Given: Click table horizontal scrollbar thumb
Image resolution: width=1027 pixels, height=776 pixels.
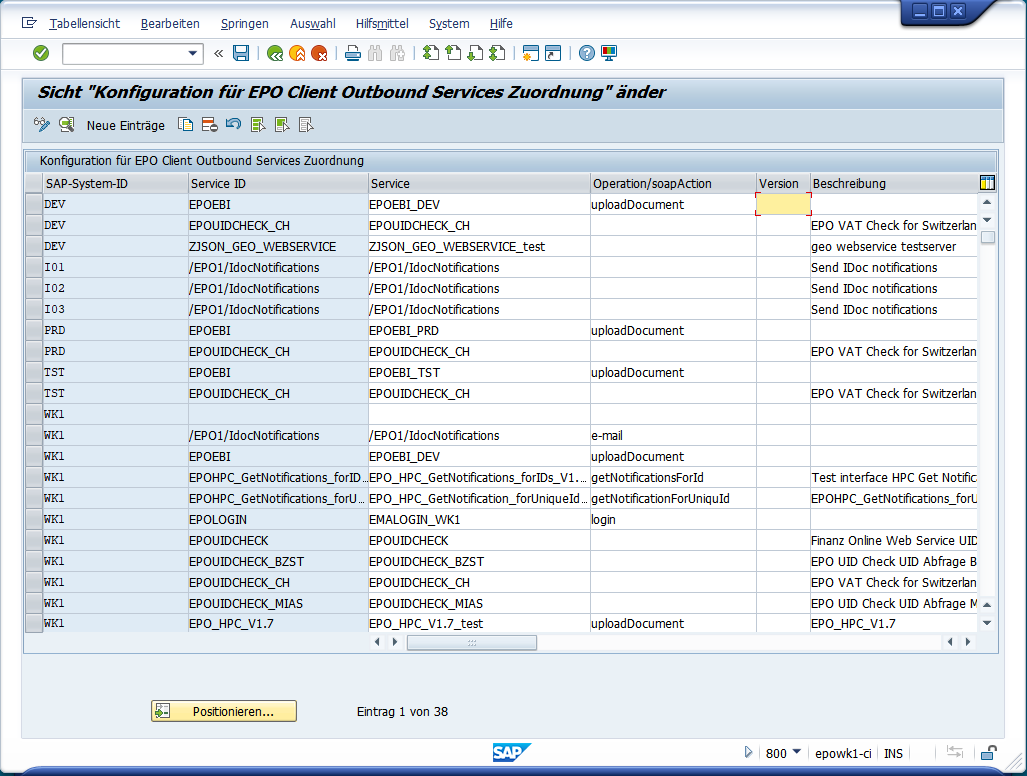Looking at the screenshot, I should 472,642.
